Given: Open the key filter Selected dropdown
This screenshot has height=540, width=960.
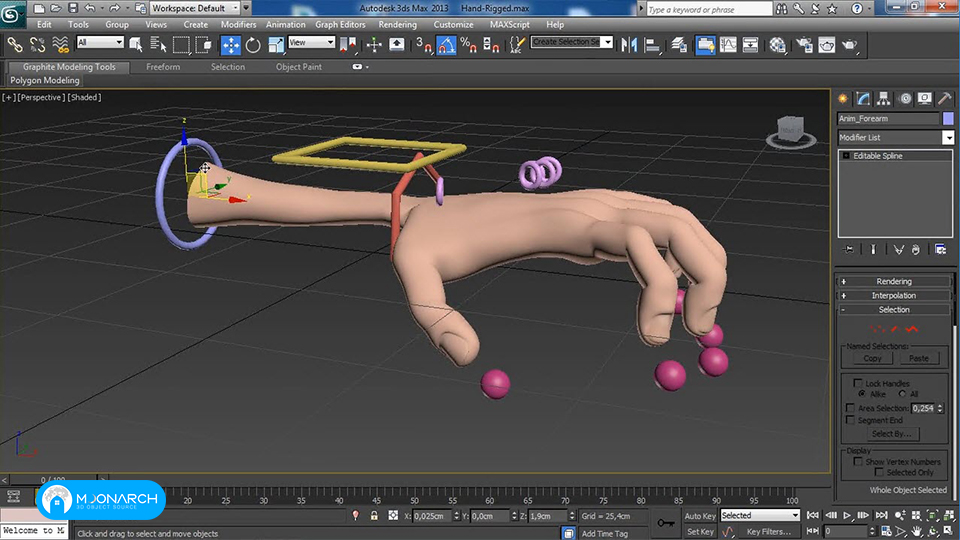Looking at the screenshot, I should coord(760,516).
